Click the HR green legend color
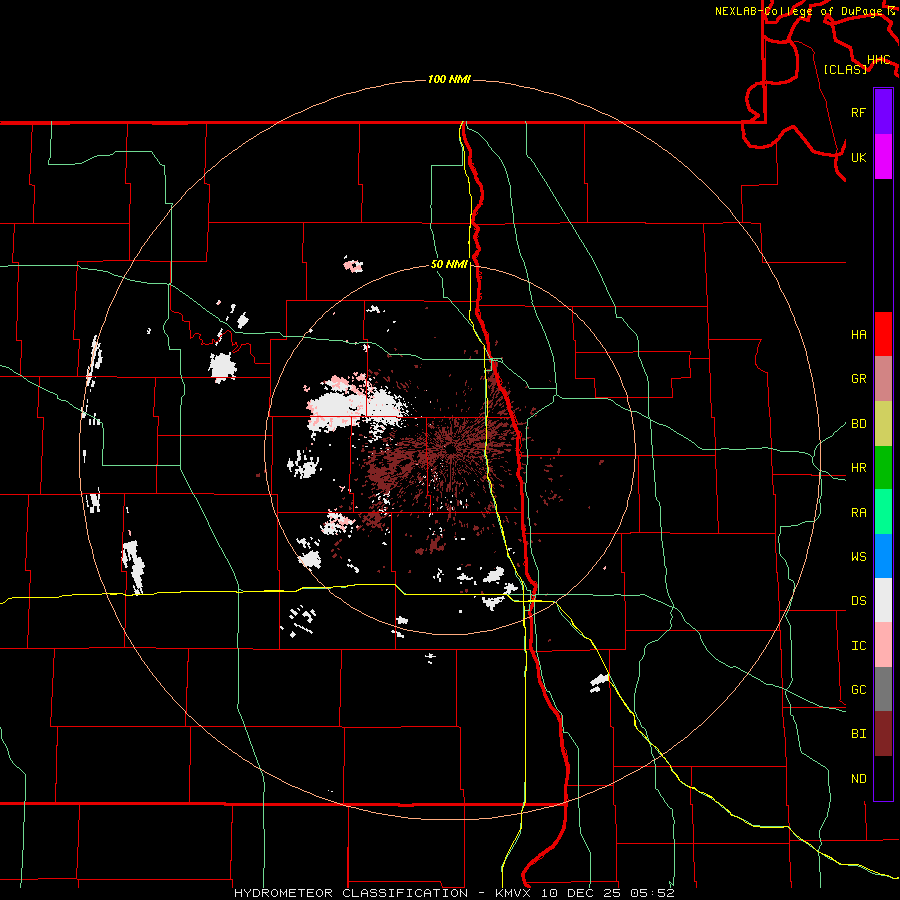The image size is (900, 900). tap(883, 468)
